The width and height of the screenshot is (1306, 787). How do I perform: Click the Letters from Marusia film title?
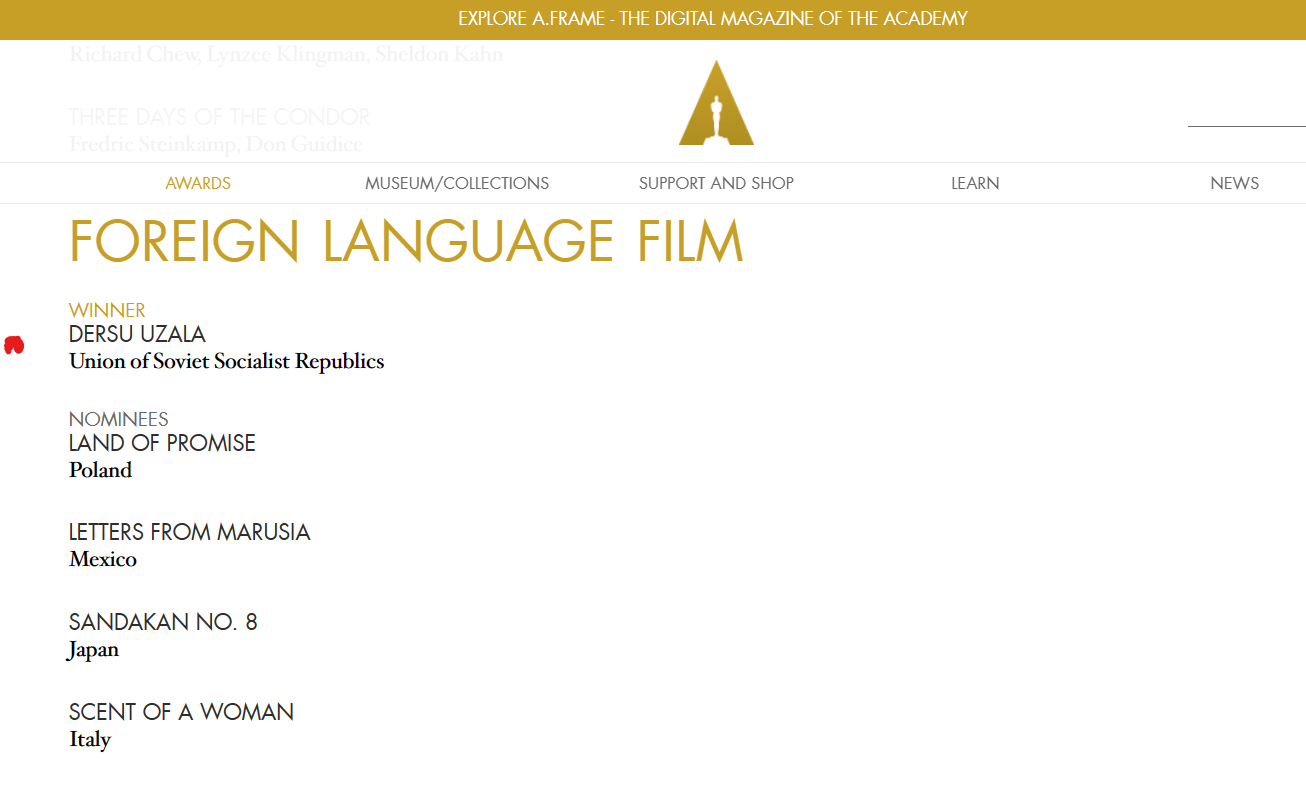point(190,532)
